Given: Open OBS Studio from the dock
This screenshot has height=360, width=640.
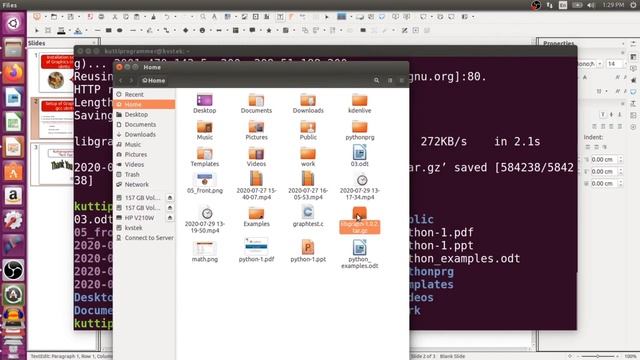Looking at the screenshot, I should (13, 270).
